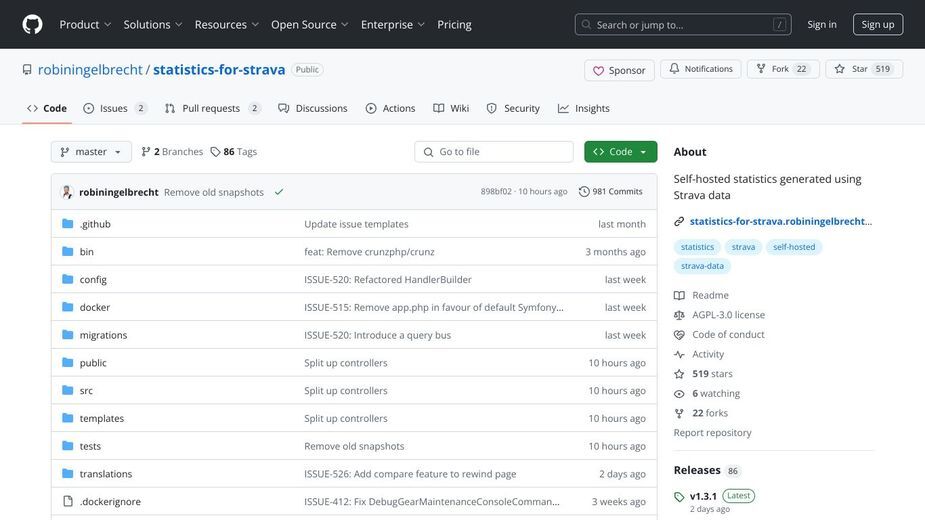Open the Open Source navigation dropdown
Image resolution: width=925 pixels, height=520 pixels.
pos(310,24)
